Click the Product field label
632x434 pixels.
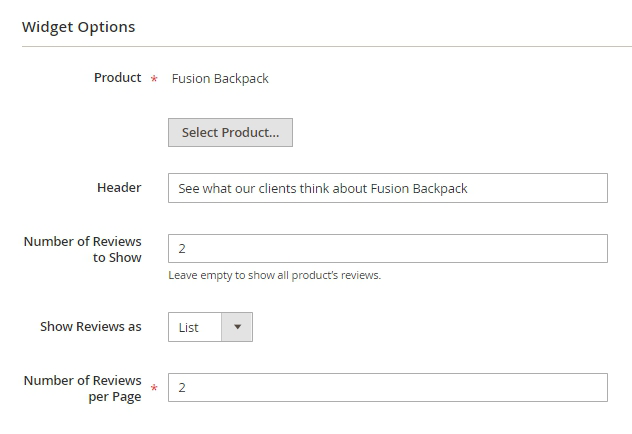[117, 78]
